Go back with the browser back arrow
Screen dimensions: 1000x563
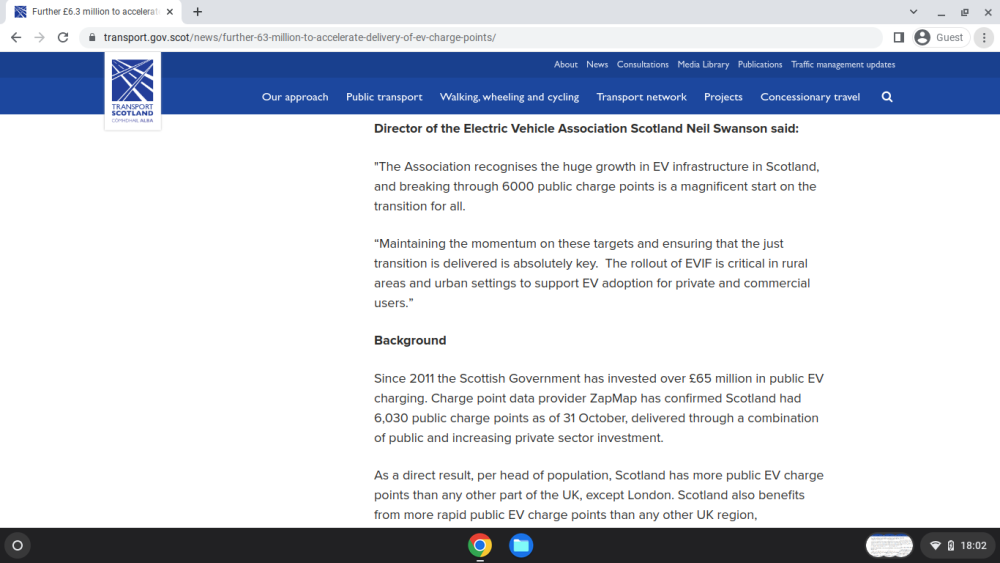(x=16, y=38)
